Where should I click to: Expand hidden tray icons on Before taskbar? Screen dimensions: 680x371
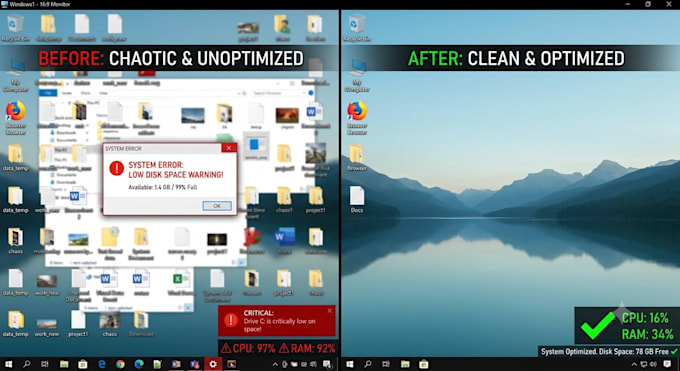click(x=275, y=364)
